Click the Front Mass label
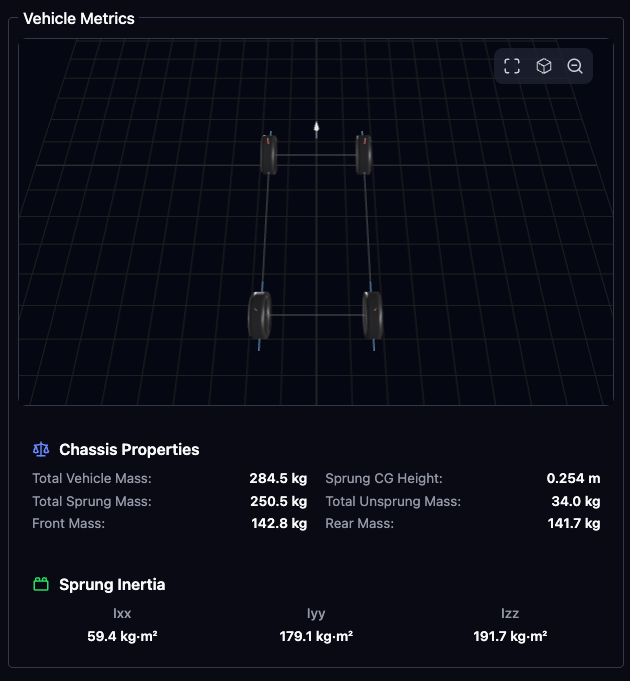 [69, 523]
